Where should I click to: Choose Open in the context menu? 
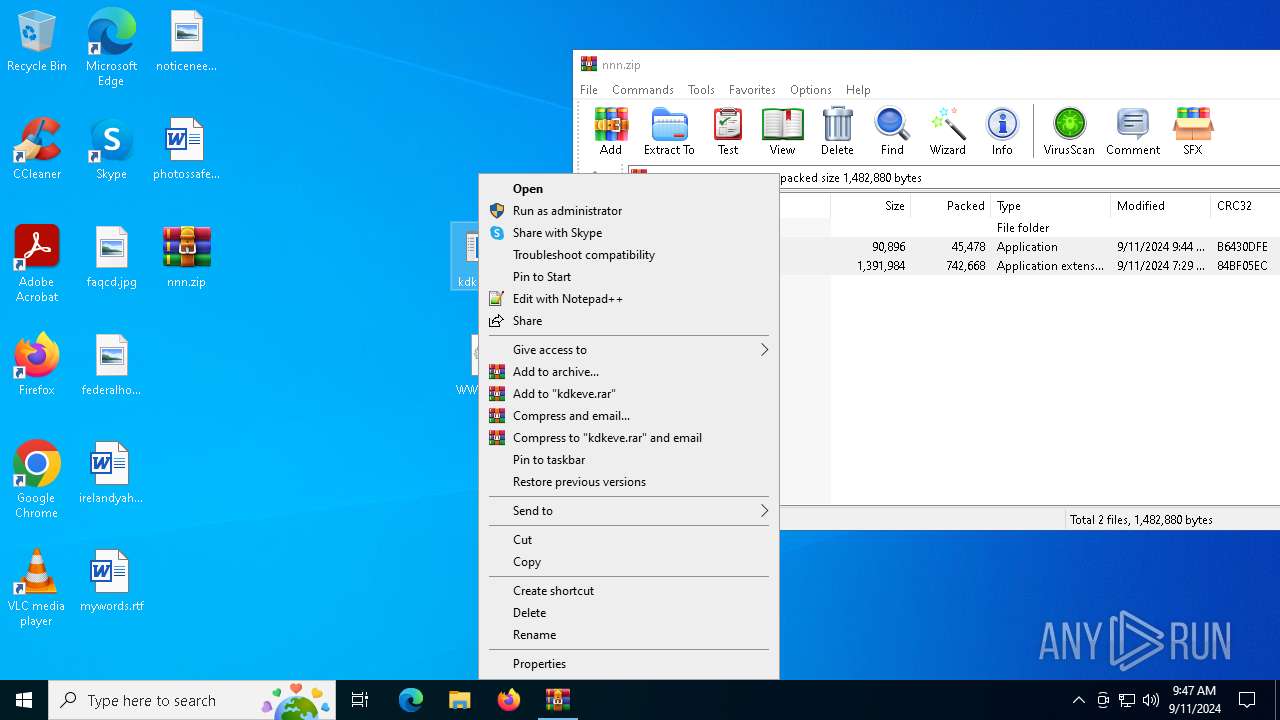pyautogui.click(x=629, y=189)
